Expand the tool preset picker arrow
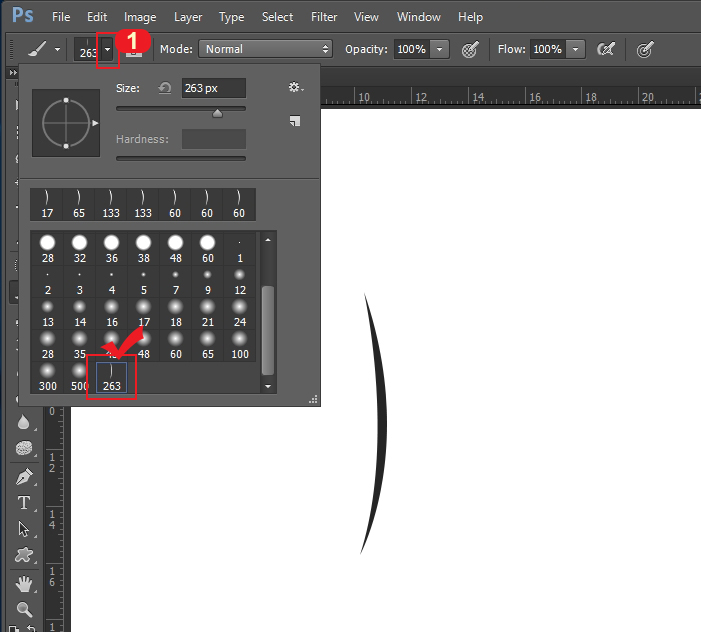This screenshot has width=701, height=632. 57,49
